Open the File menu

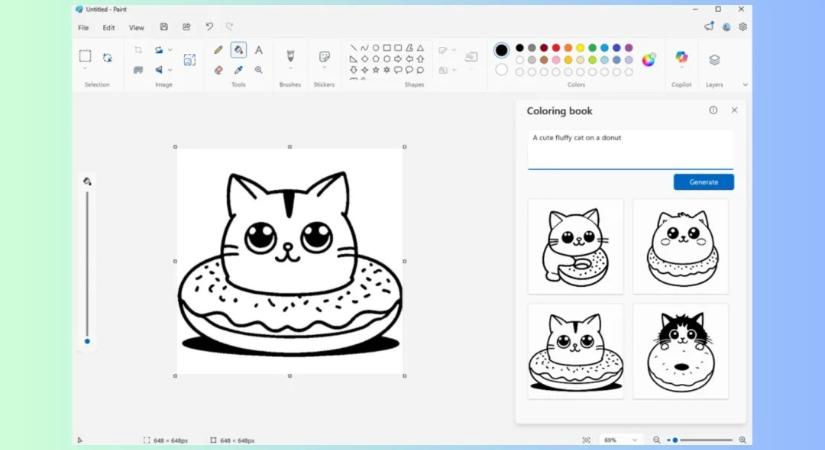tap(83, 27)
